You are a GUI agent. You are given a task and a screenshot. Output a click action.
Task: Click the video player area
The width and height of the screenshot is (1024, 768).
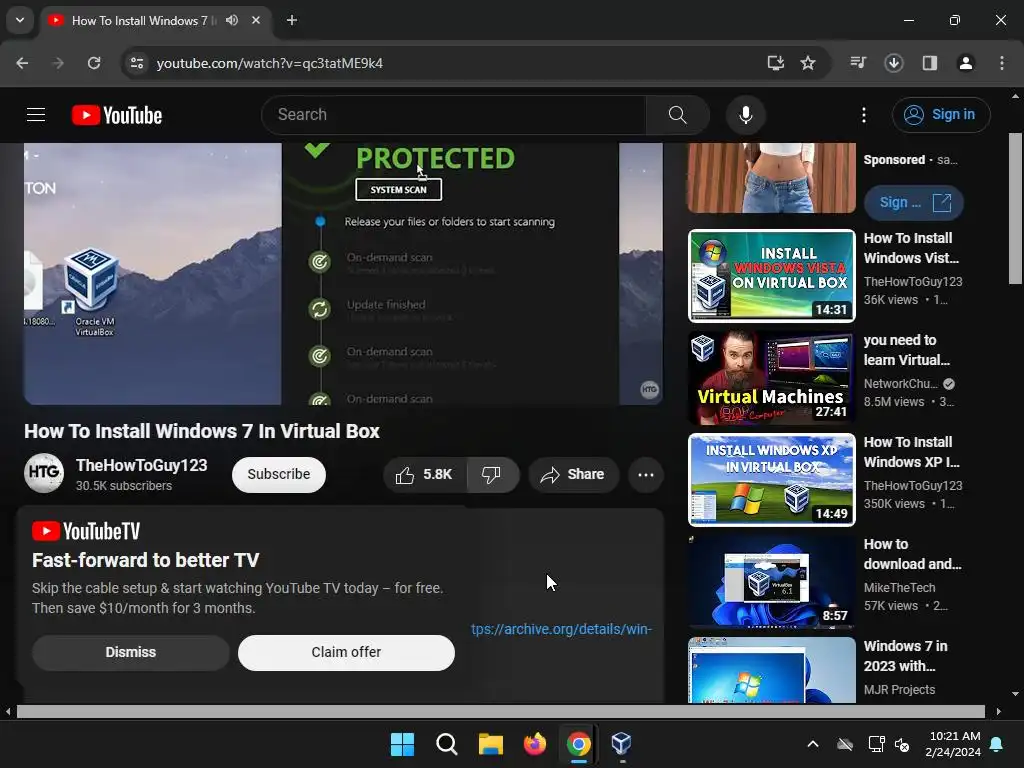[343, 274]
